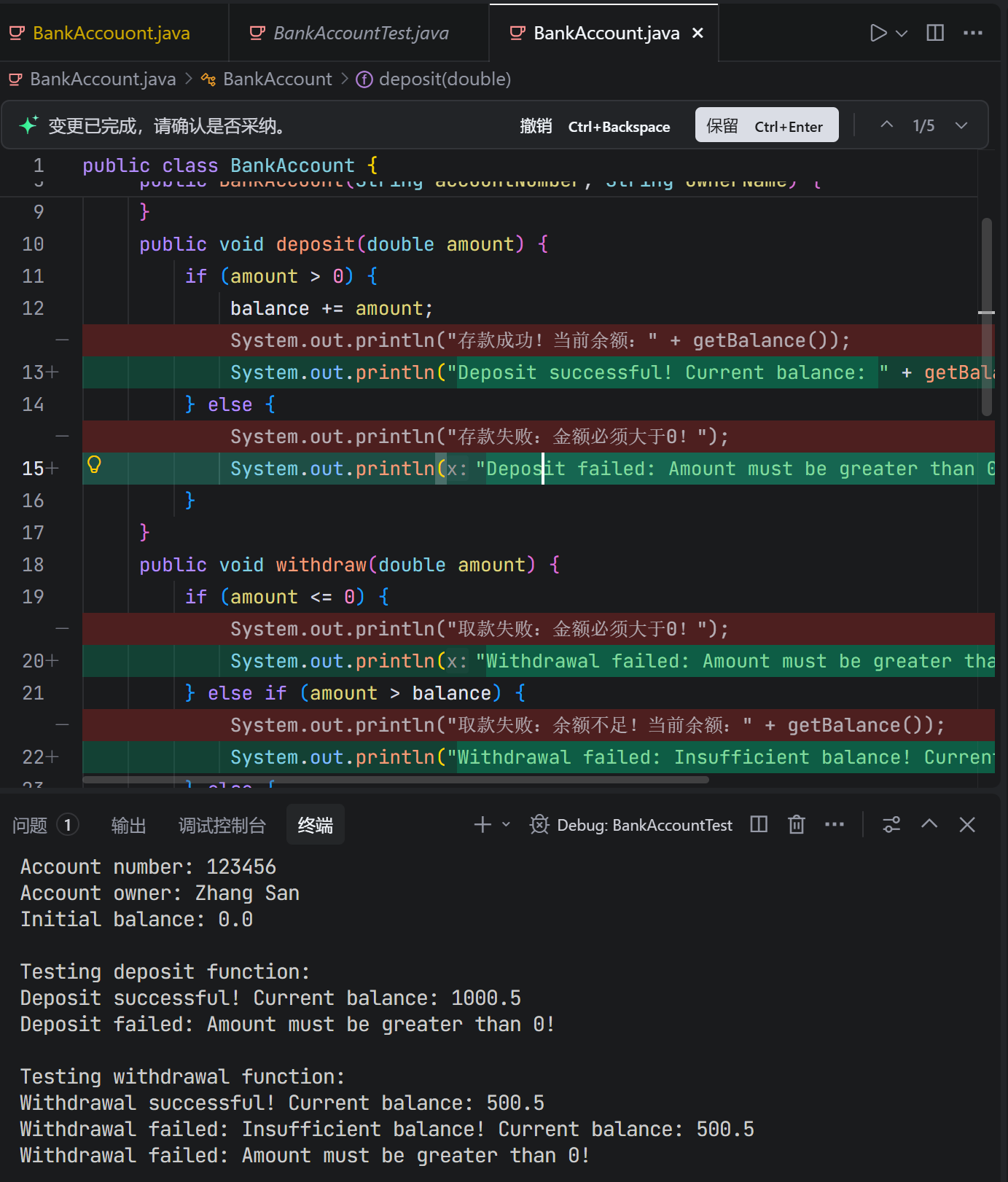Open the 调试控制台 debug console tab
Viewport: 1008px width, 1182px height.
point(222,825)
